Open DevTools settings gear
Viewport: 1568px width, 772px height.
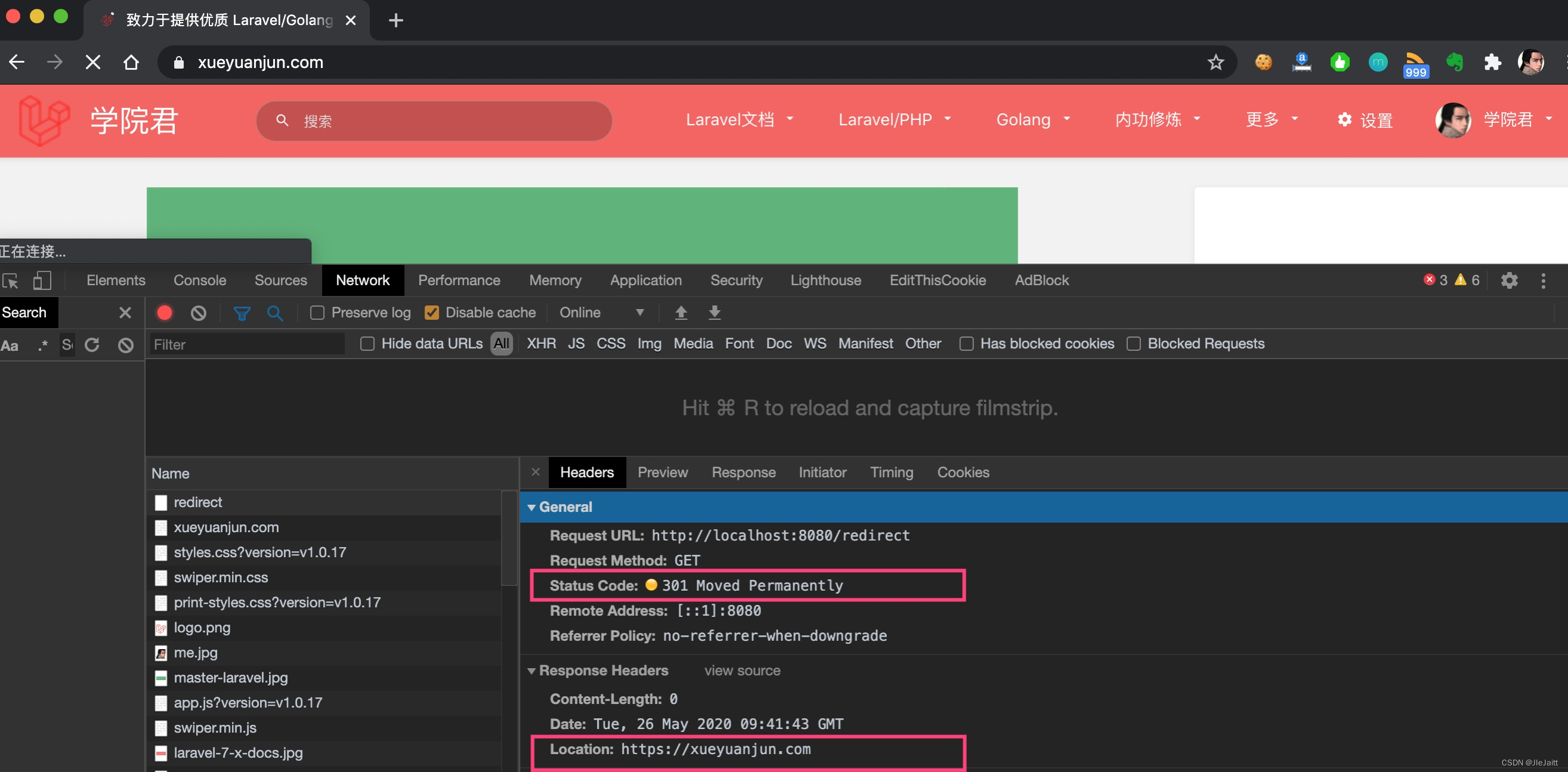[x=1509, y=280]
